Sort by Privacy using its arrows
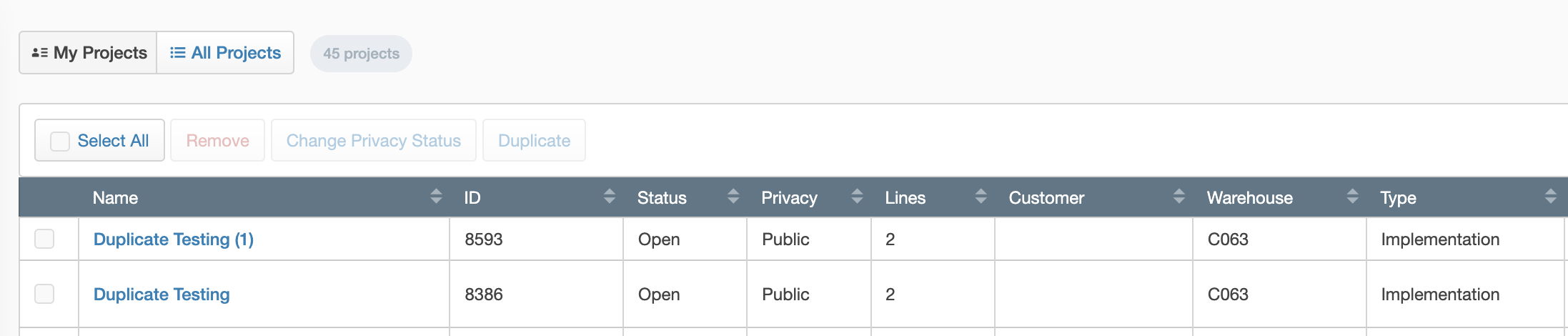Viewport: 1568px width, 336px height. tap(857, 197)
